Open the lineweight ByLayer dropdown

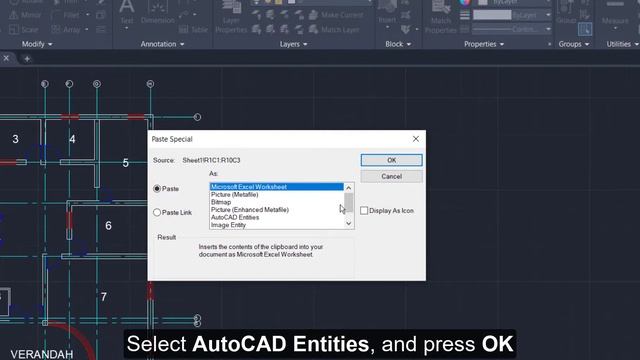point(548,15)
